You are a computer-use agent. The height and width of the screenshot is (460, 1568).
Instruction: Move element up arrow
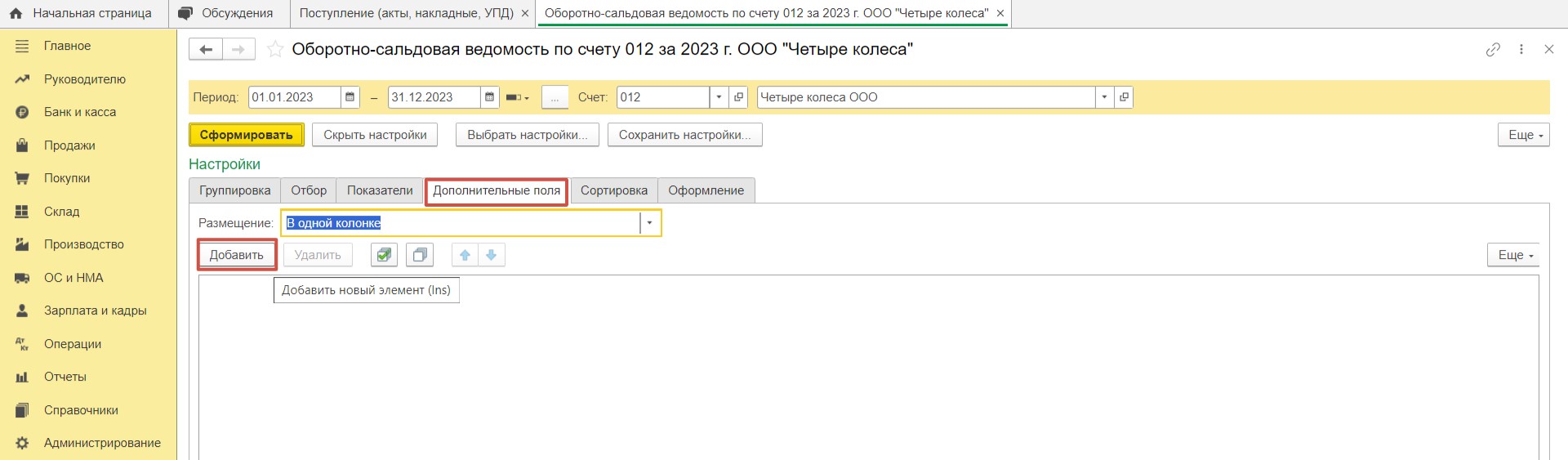(465, 255)
